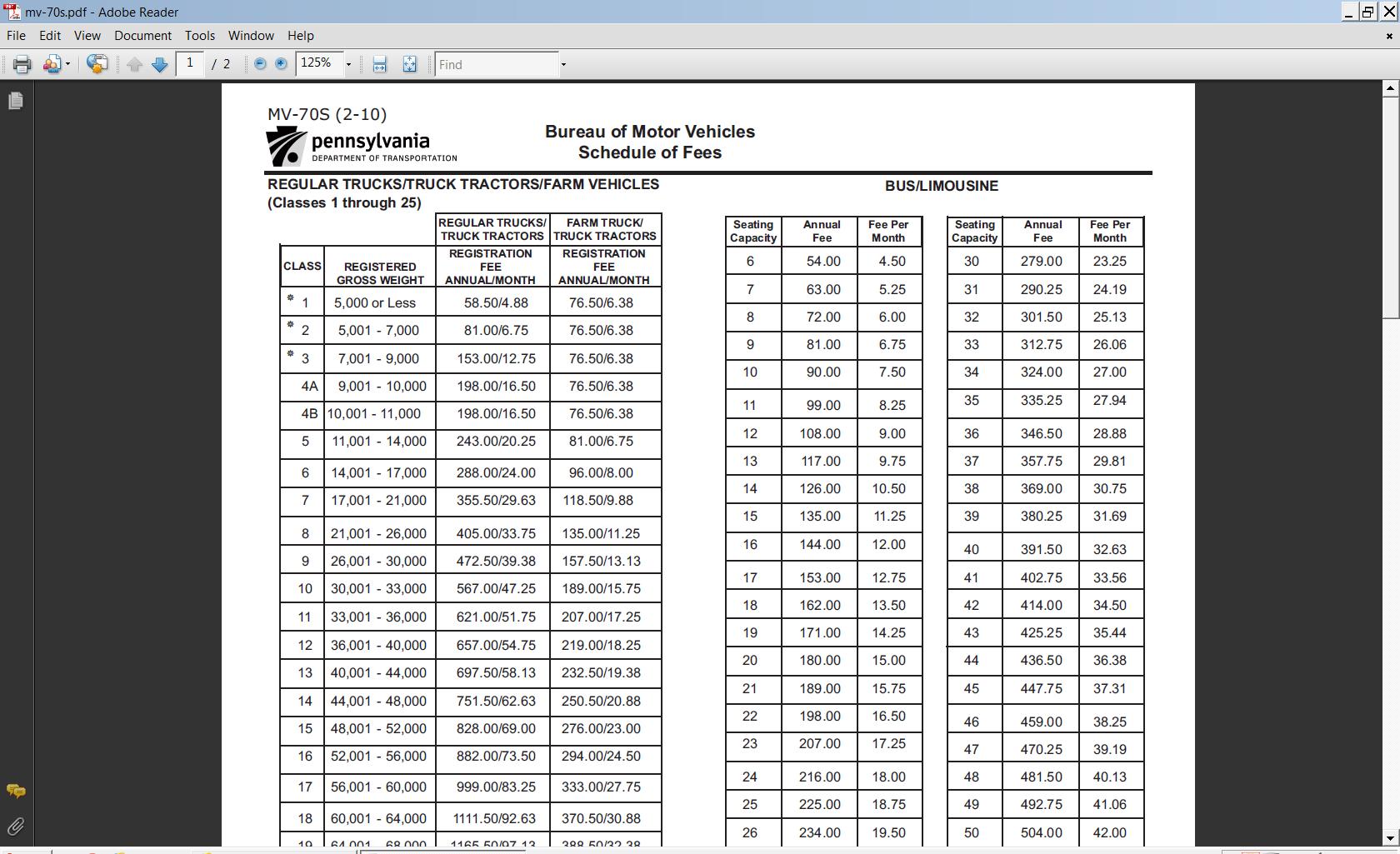Screen dimensions: 1400x854
Task: Zoom in using the plus icon
Action: coord(282,64)
